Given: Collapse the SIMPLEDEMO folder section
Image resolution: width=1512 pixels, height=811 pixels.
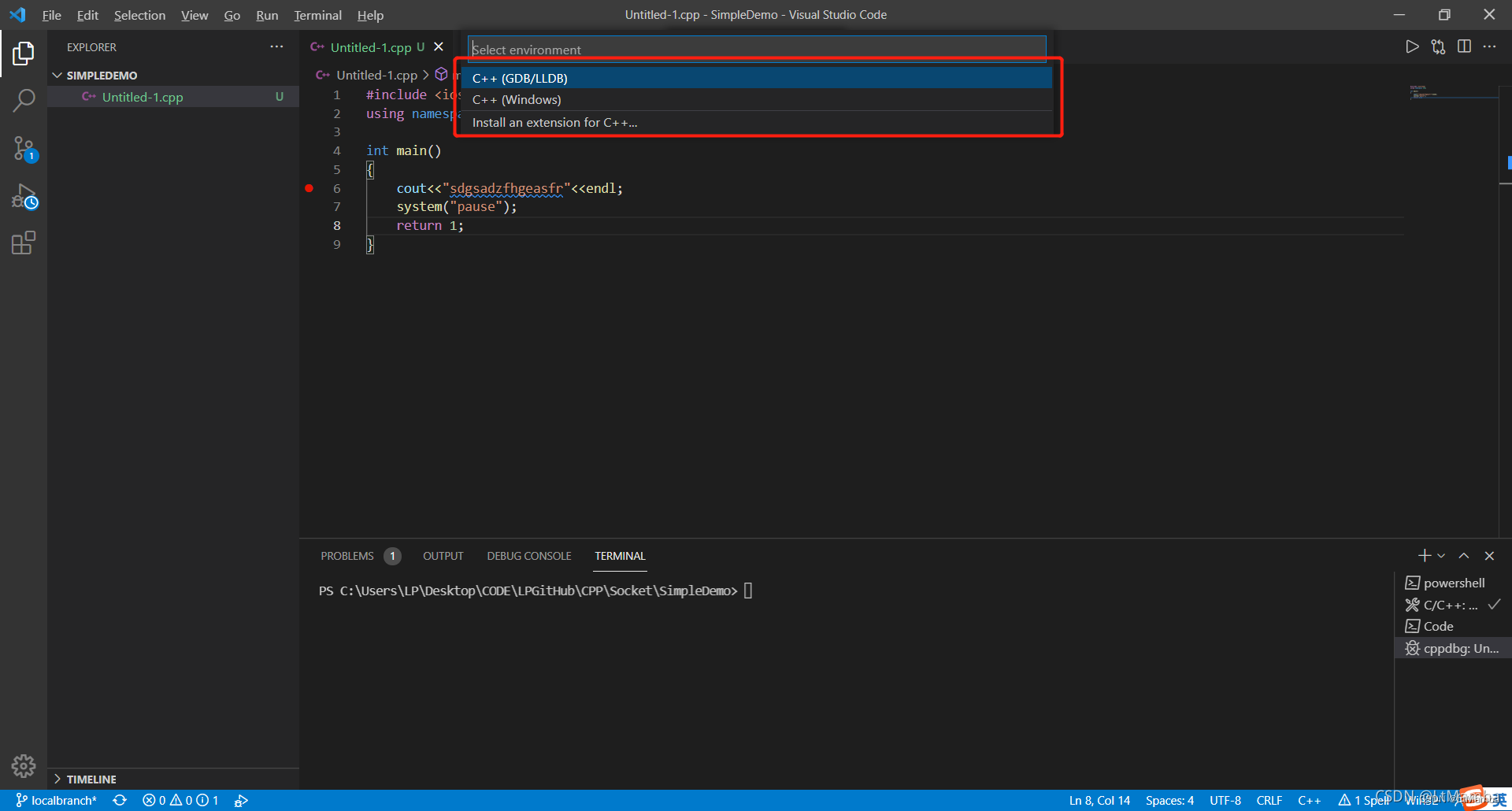Looking at the screenshot, I should 173,76.
